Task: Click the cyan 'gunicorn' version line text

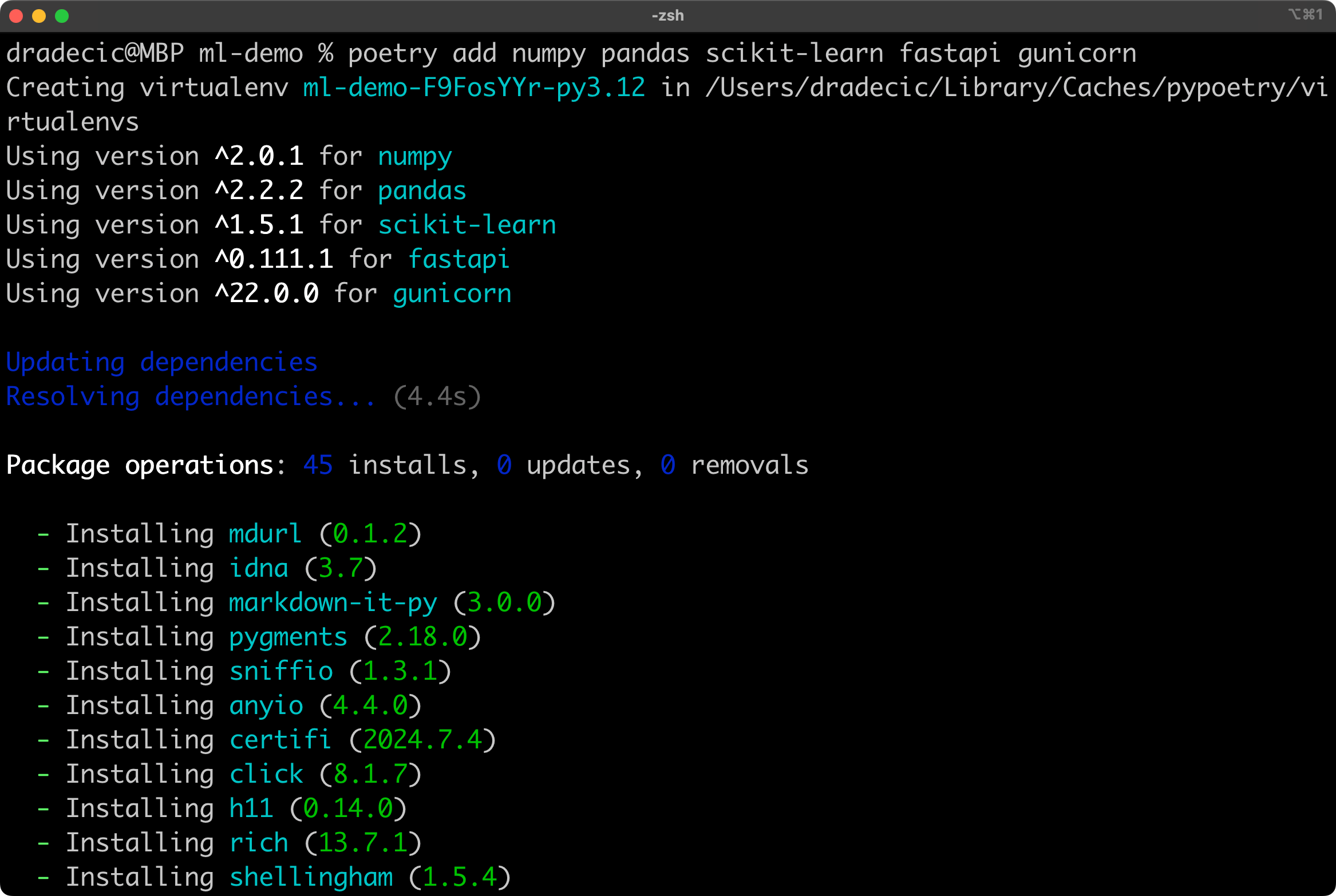Action: tap(452, 294)
